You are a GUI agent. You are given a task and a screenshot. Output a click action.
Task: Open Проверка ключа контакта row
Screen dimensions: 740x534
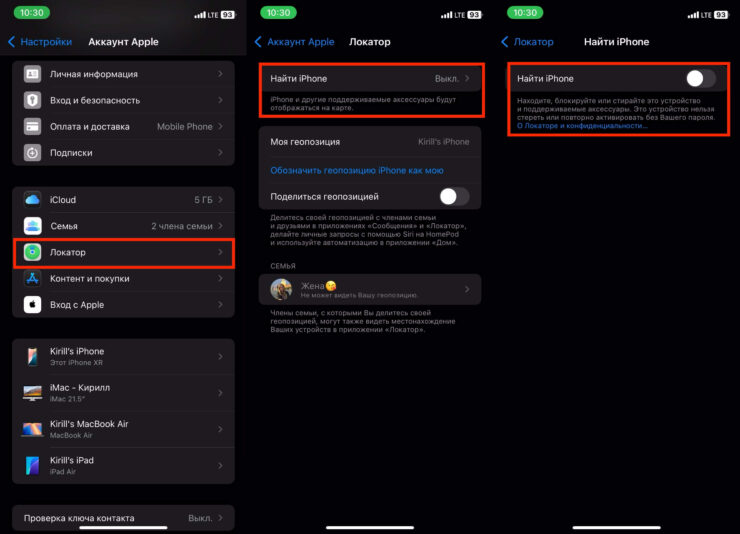point(123,518)
